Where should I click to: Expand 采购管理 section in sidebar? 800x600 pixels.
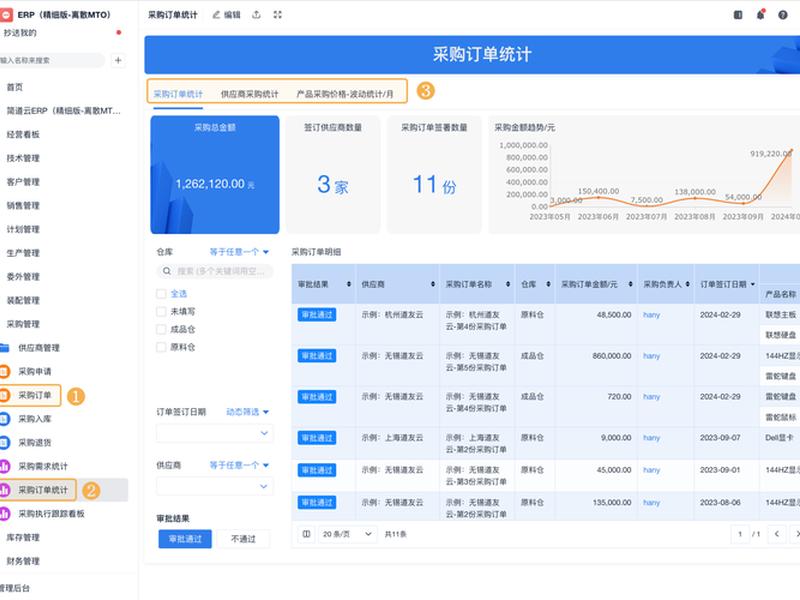click(23, 324)
